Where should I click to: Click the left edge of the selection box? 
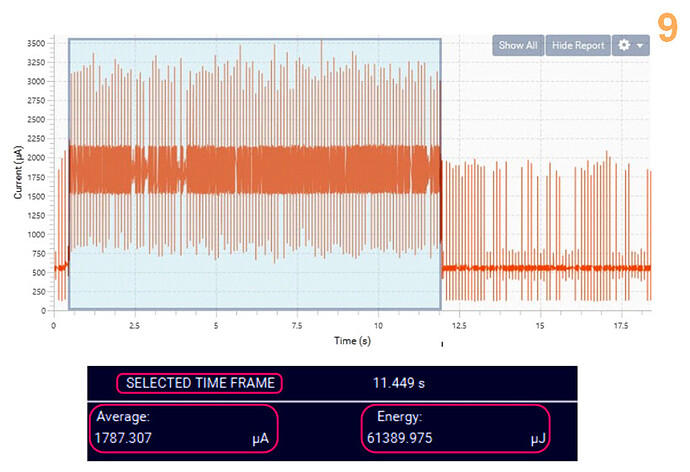pyautogui.click(x=69, y=174)
